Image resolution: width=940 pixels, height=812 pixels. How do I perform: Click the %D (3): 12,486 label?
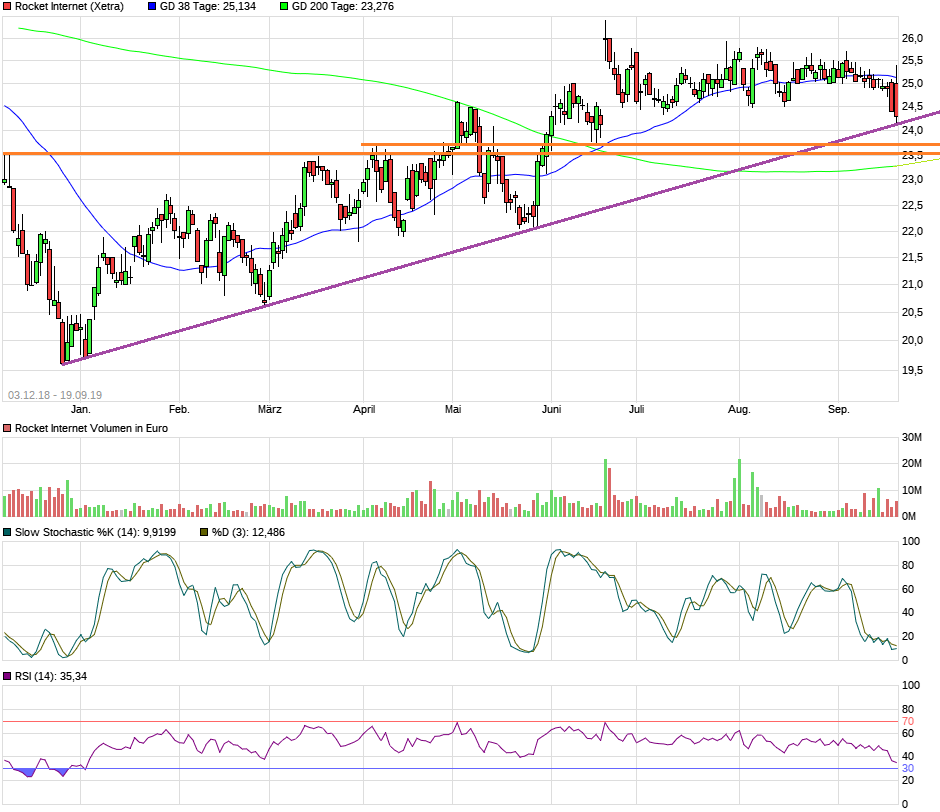pos(248,533)
